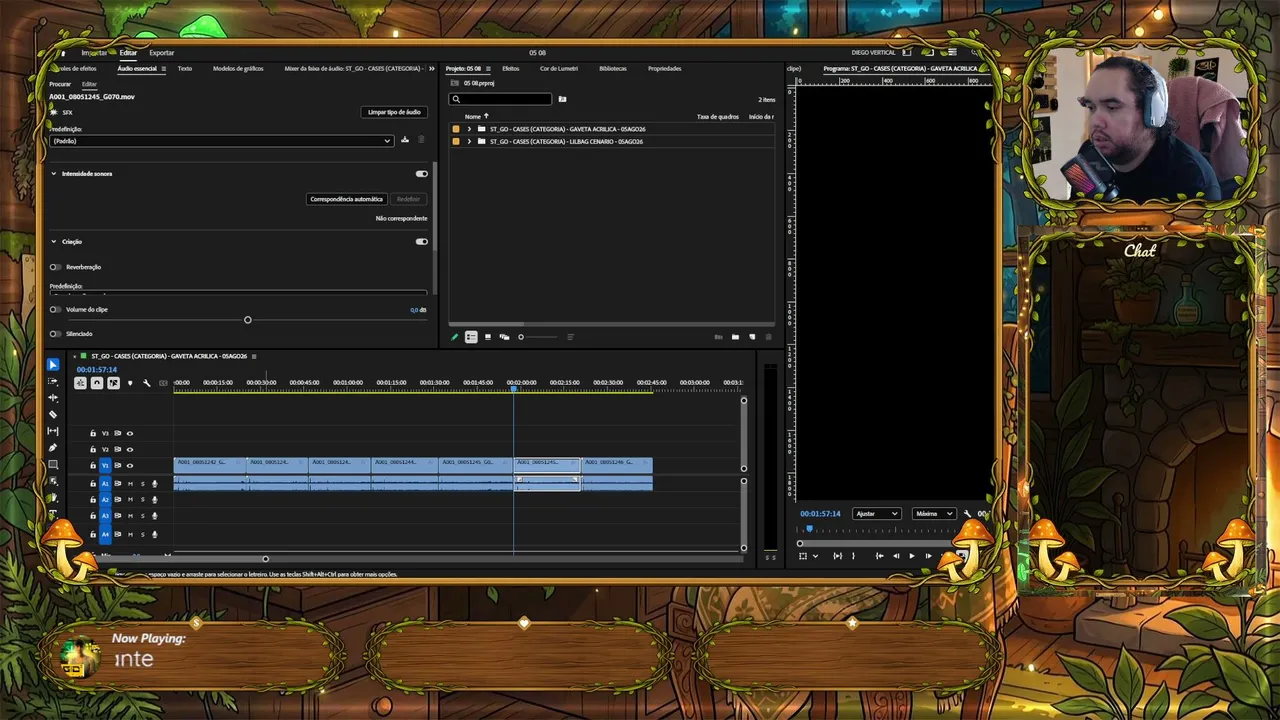The width and height of the screenshot is (1280, 720).
Task: Toggle the Criação section switch
Action: (x=422, y=241)
